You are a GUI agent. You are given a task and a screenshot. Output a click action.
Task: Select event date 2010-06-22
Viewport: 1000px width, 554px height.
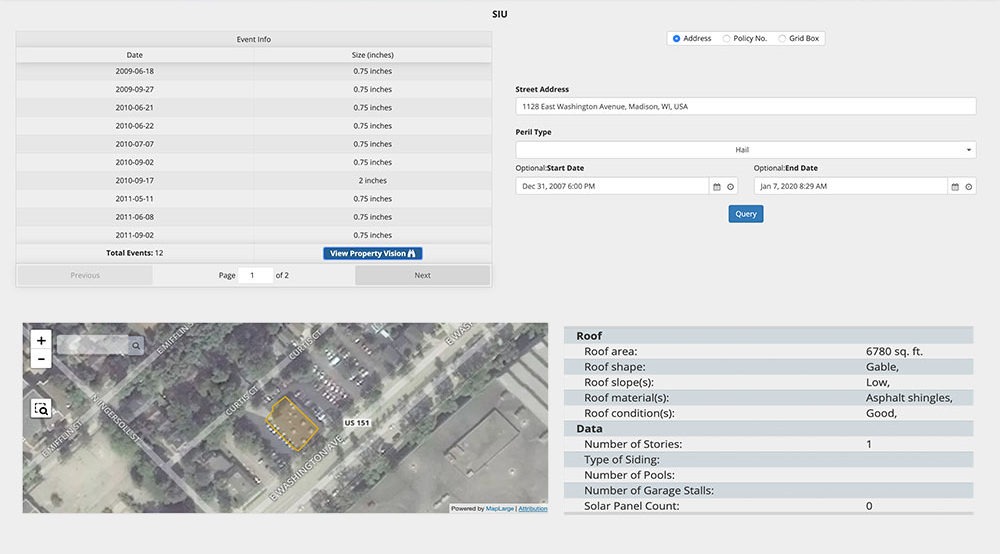point(135,126)
